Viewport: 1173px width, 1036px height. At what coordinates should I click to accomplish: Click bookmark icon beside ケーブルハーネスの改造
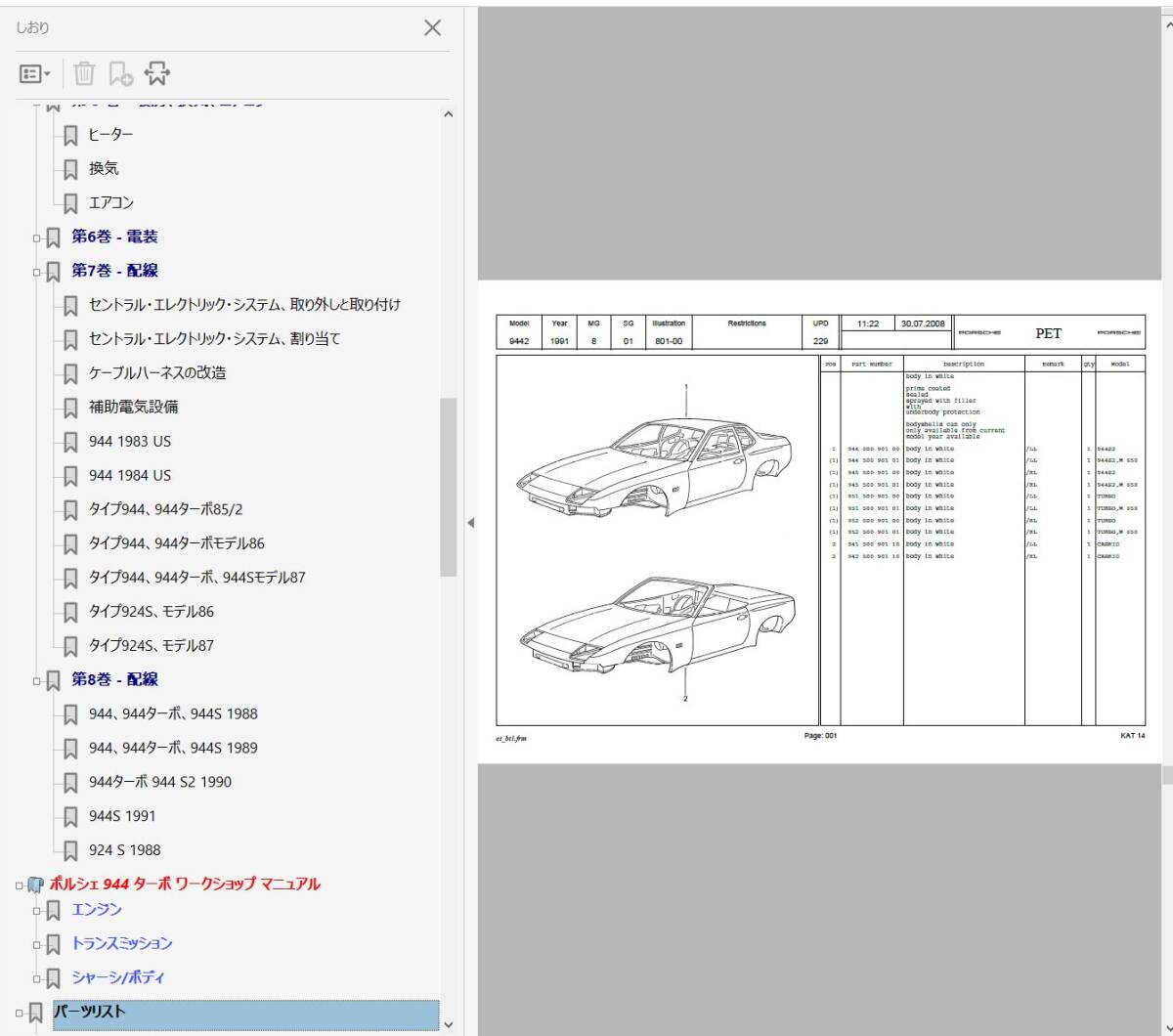pyautogui.click(x=70, y=374)
